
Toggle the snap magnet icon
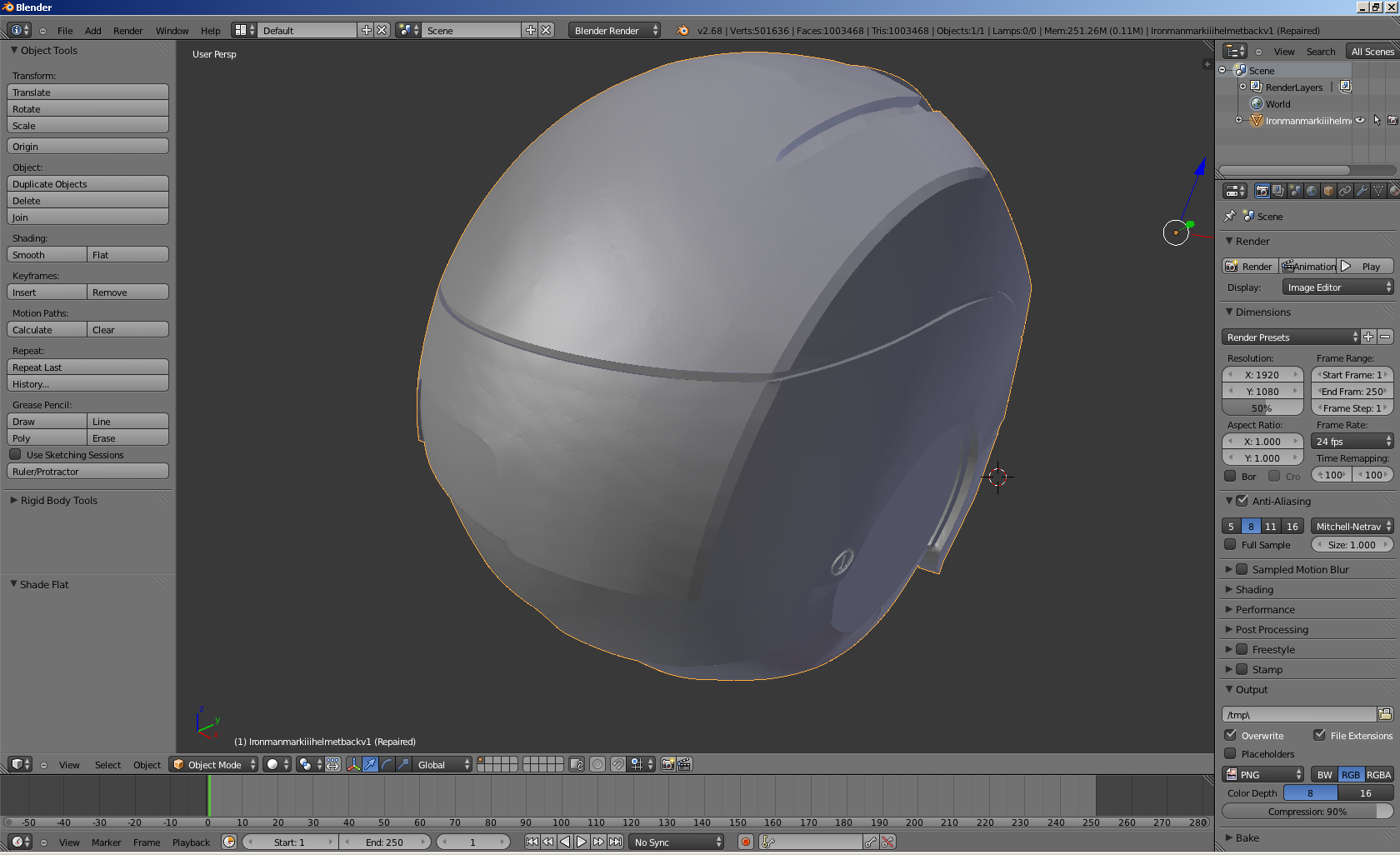tap(617, 764)
